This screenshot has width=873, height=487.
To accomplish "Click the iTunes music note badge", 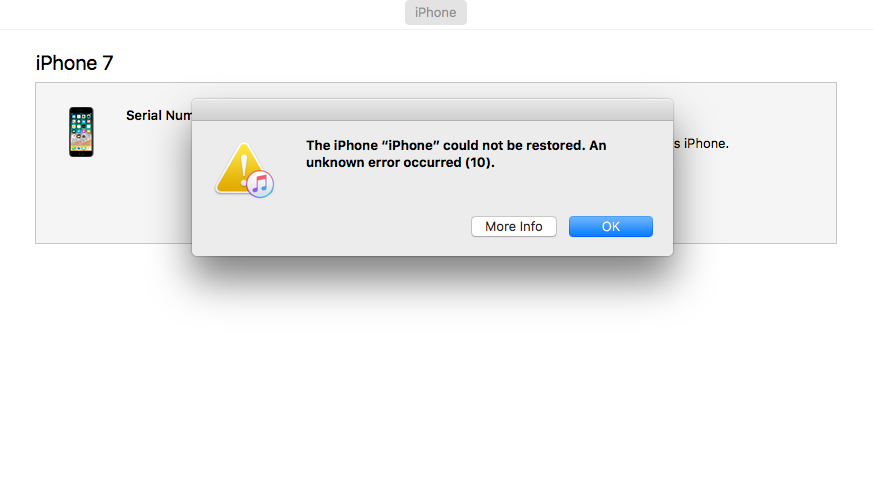I will click(260, 184).
